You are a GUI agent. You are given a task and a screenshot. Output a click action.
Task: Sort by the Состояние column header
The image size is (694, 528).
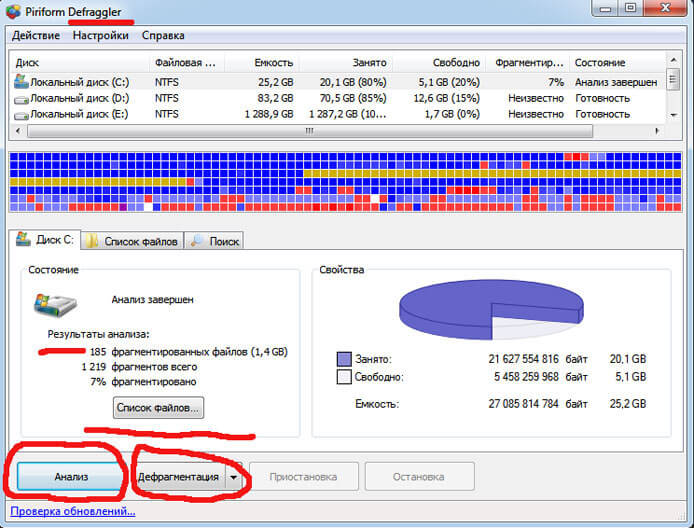click(x=617, y=63)
